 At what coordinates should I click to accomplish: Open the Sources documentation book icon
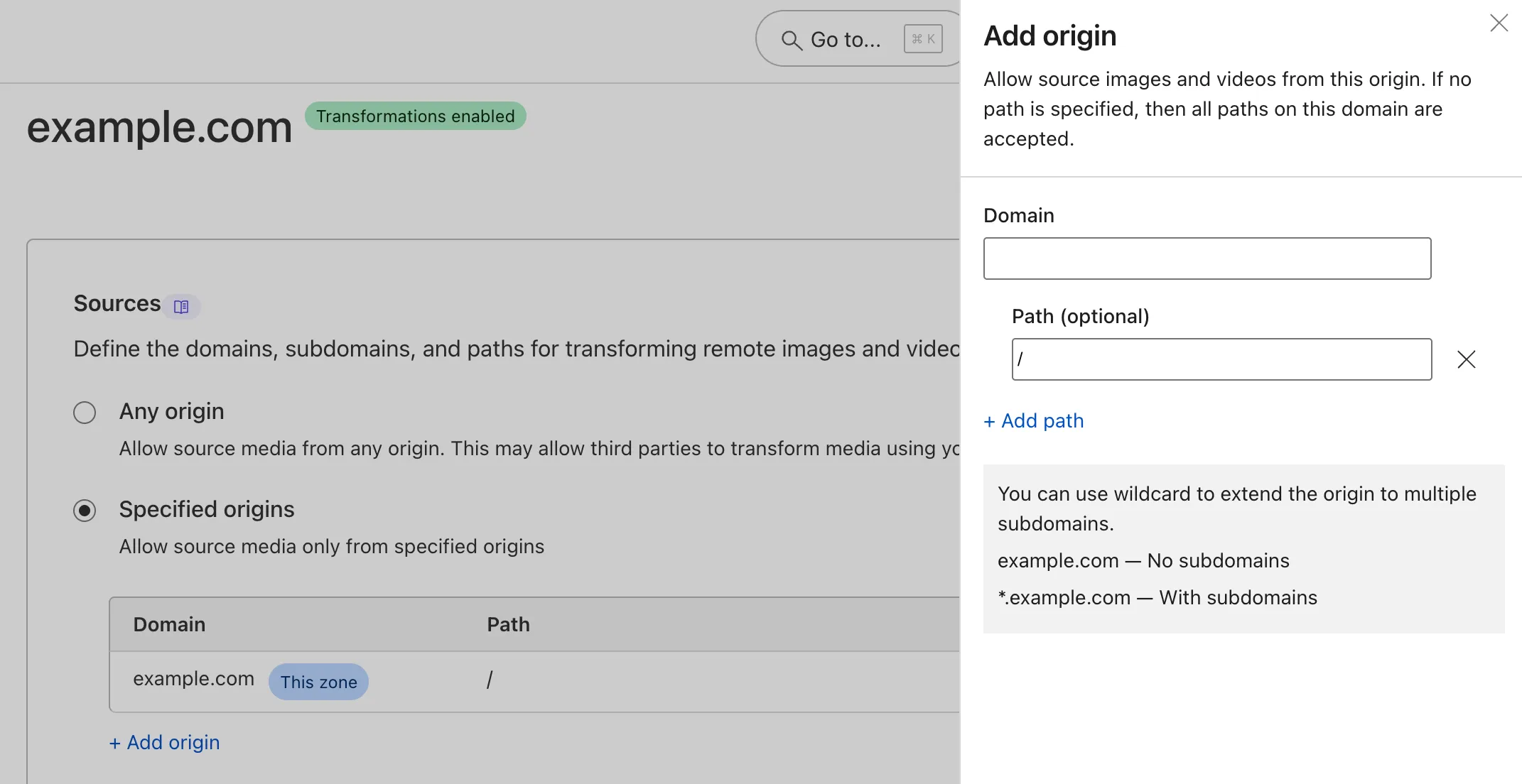pos(182,306)
